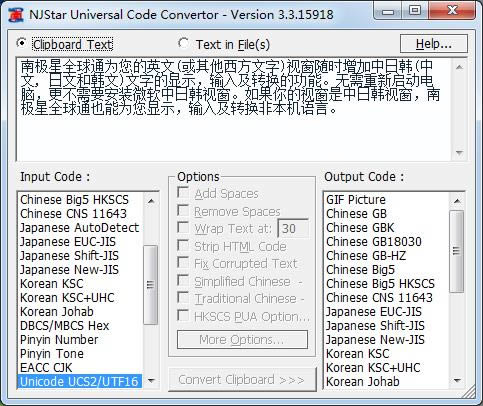
Task: Click Input Code list scroll down arrow
Action: [151, 380]
